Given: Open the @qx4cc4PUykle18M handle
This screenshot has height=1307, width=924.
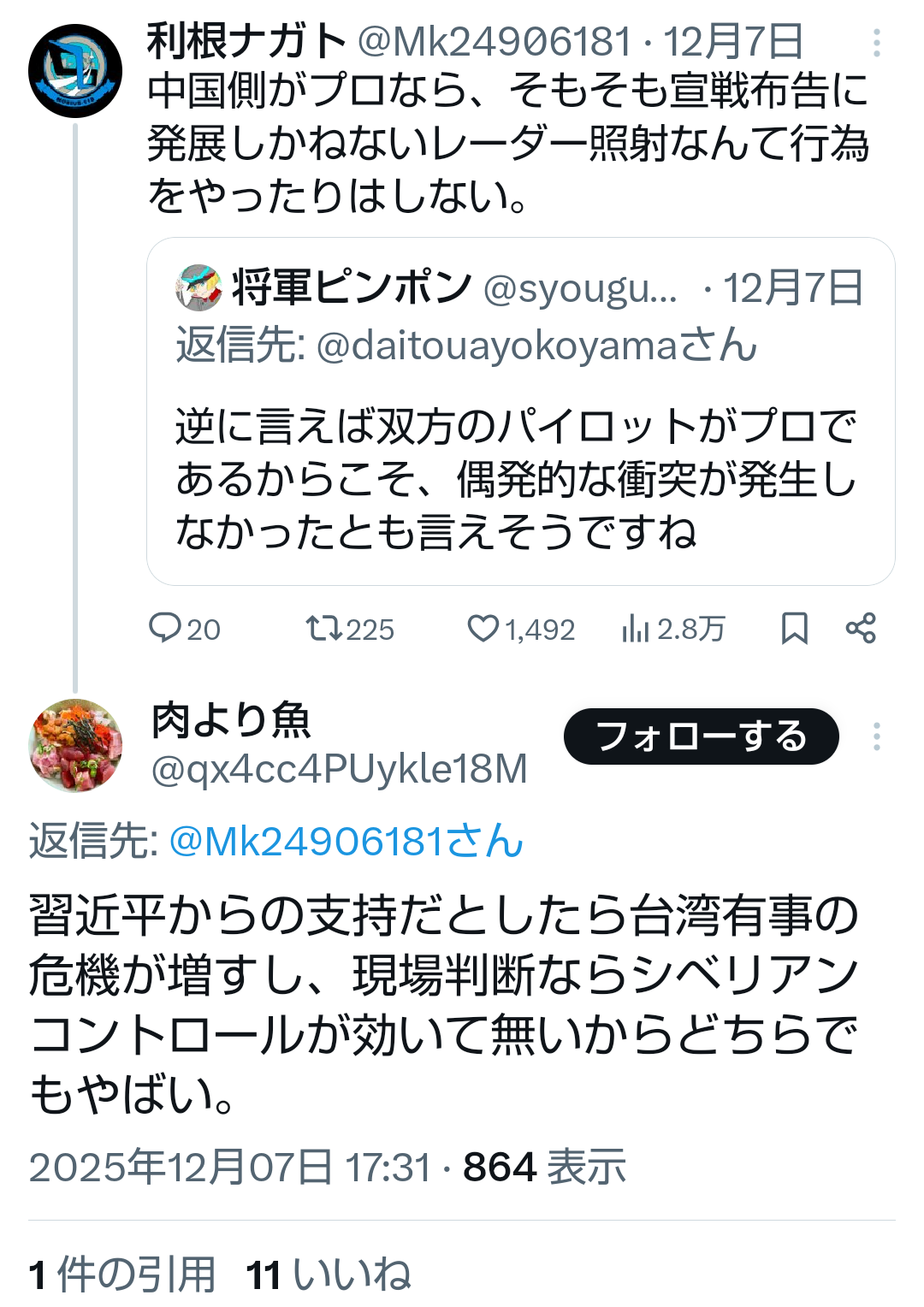Looking at the screenshot, I should (339, 769).
